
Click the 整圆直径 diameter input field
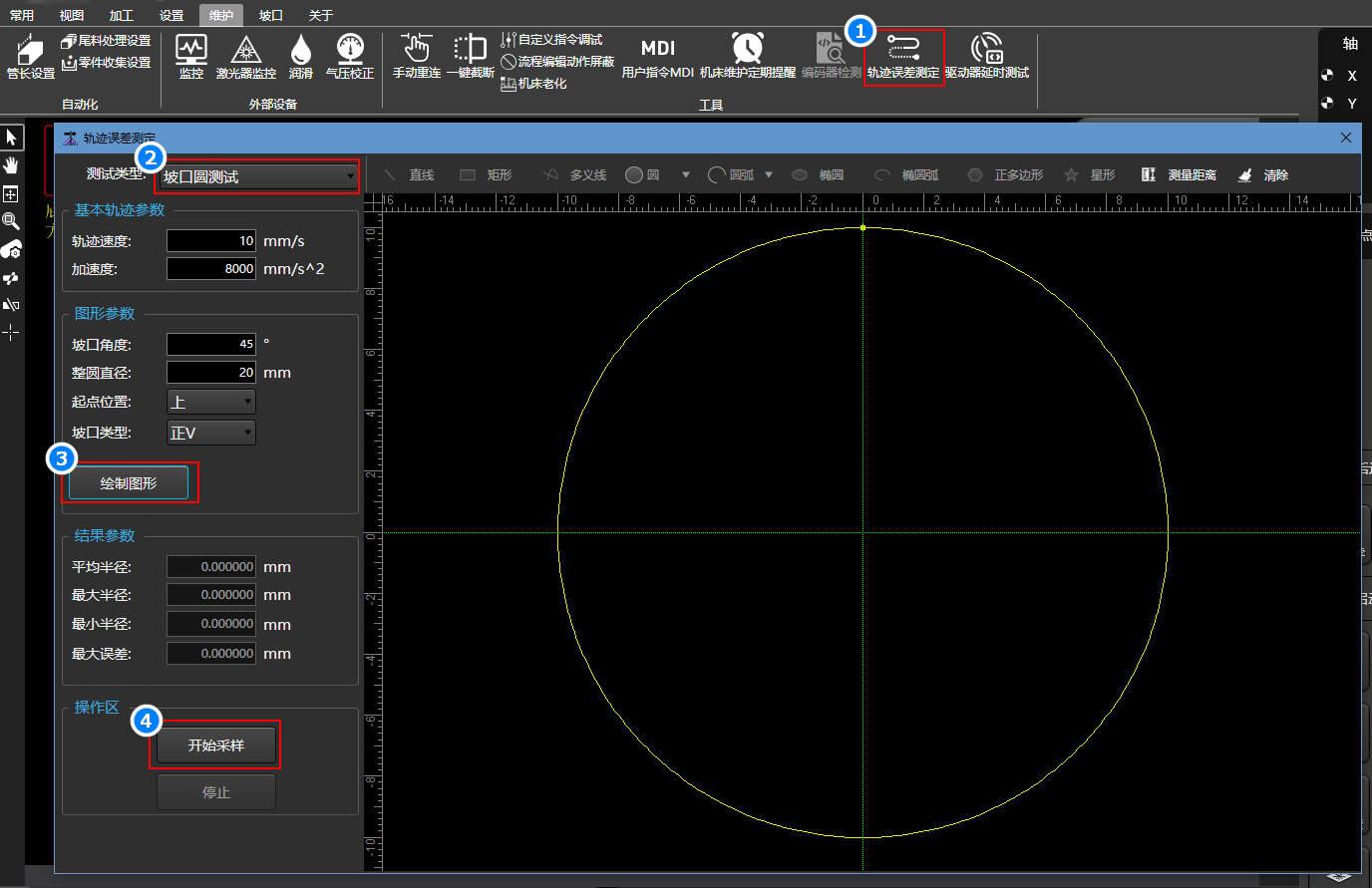coord(211,372)
